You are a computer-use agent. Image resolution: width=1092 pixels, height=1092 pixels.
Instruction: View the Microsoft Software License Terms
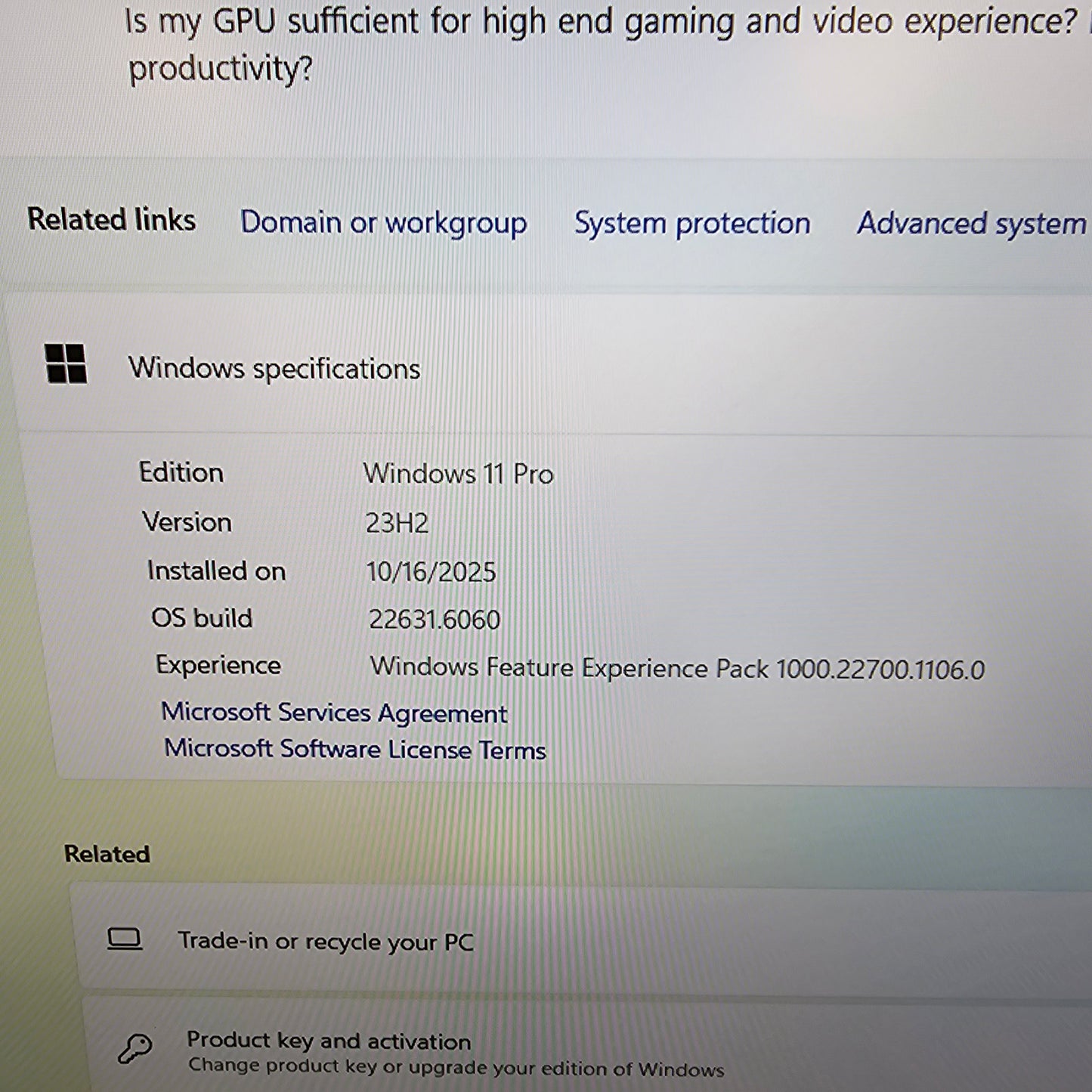(x=355, y=749)
